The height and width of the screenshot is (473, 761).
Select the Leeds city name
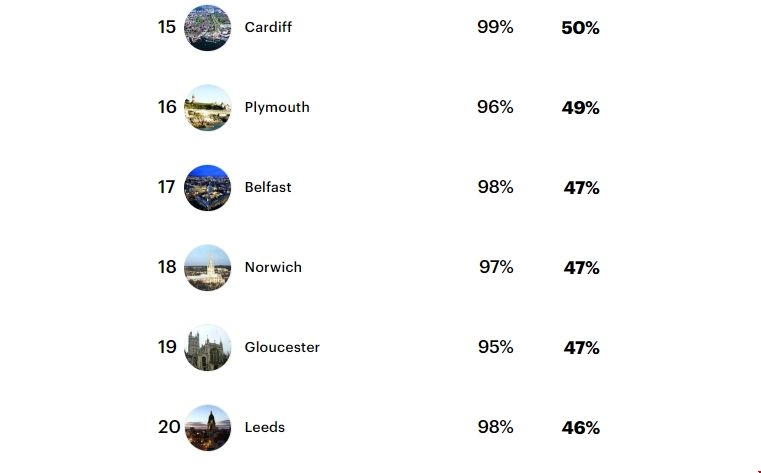point(265,428)
